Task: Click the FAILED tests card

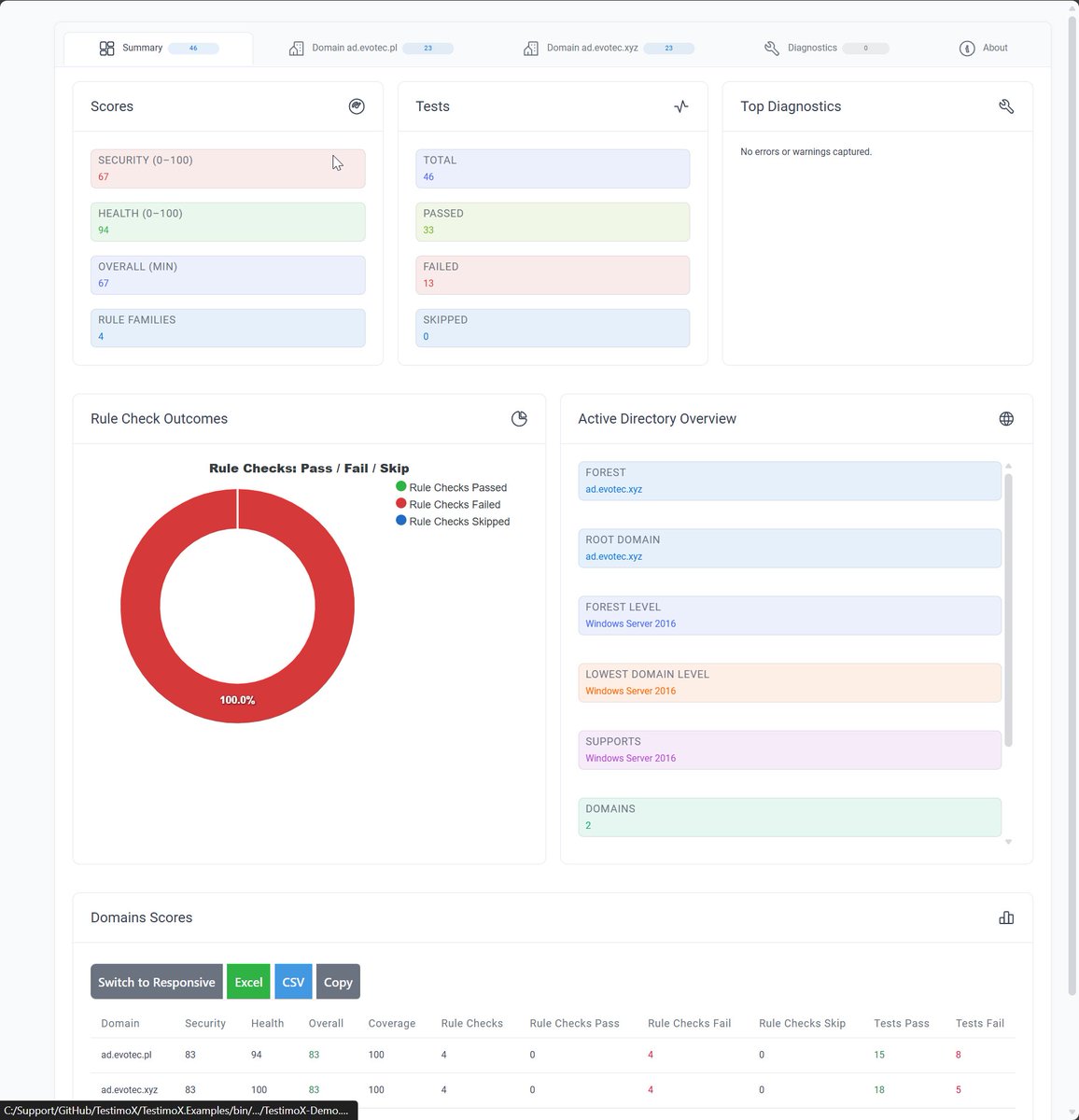Action: pos(553,275)
